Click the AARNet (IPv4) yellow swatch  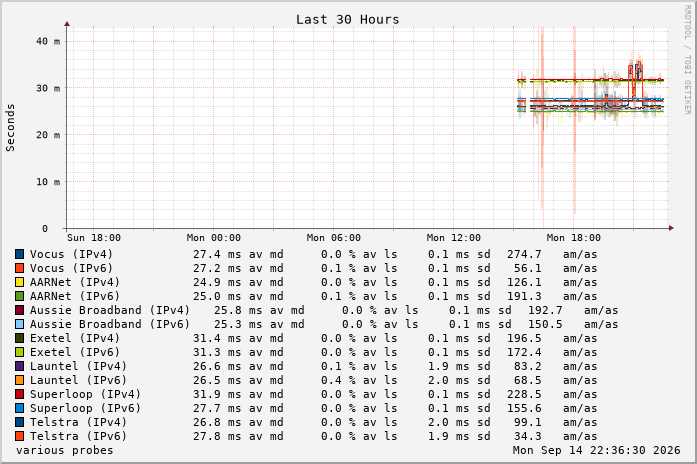pyautogui.click(x=20, y=282)
